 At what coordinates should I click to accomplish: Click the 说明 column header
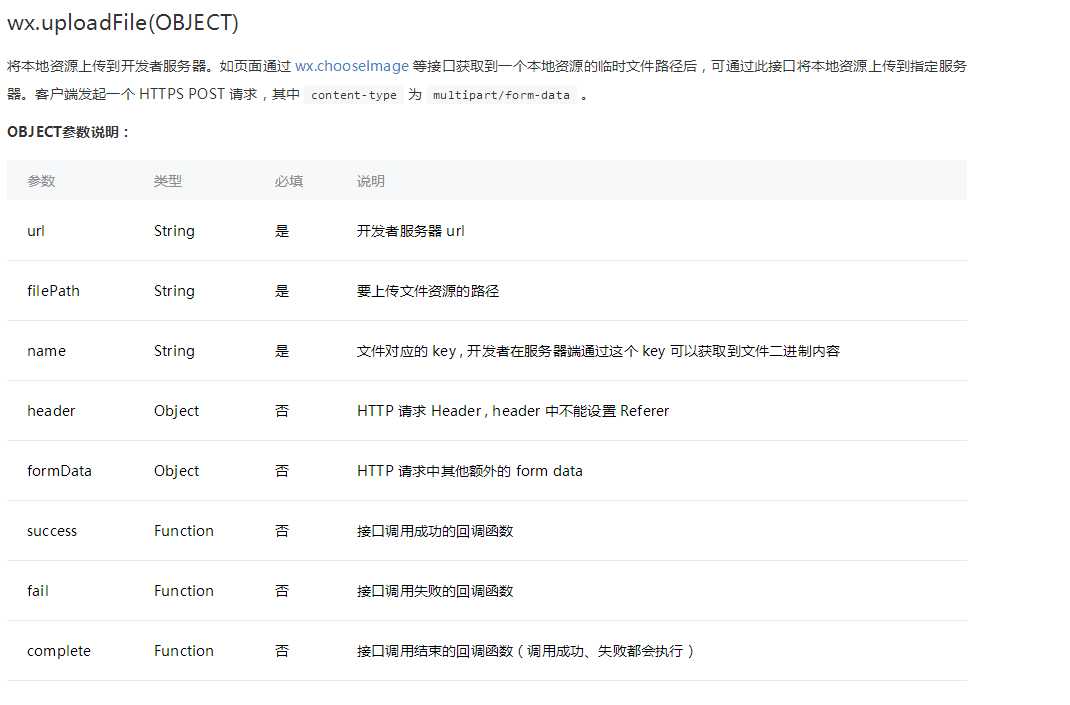click(x=369, y=181)
